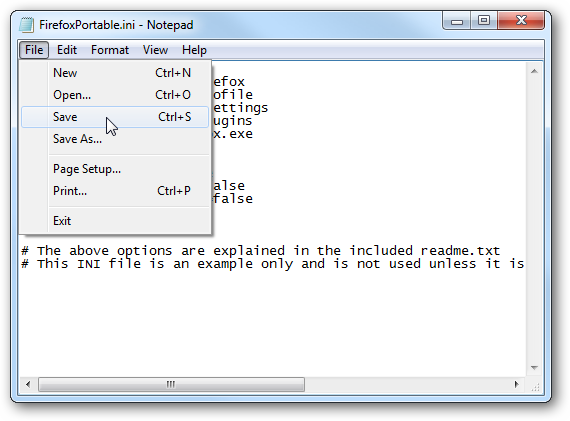Open the Format menu
The height and width of the screenshot is (421, 570).
110,50
